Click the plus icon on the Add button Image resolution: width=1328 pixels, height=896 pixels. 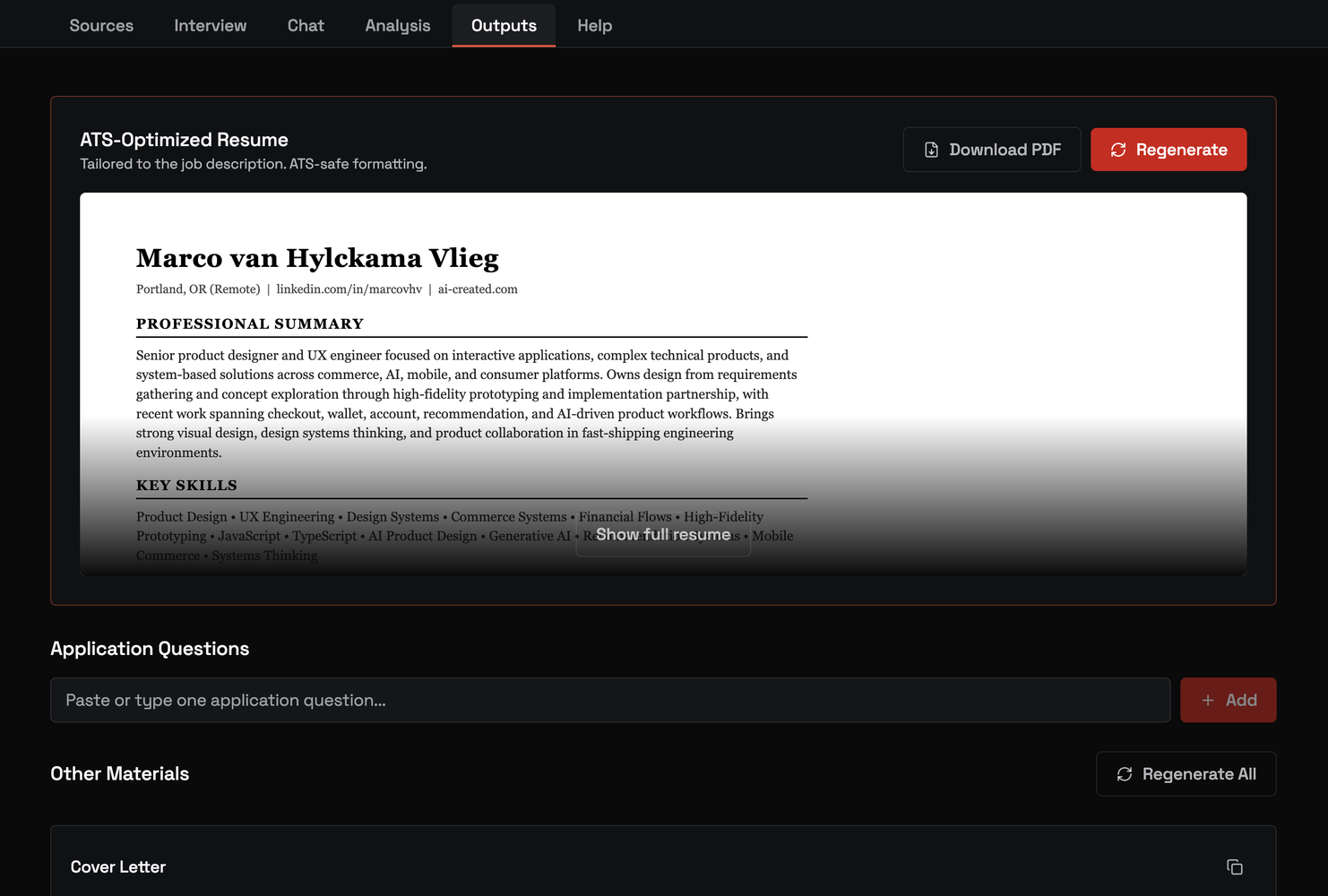pos(1208,701)
